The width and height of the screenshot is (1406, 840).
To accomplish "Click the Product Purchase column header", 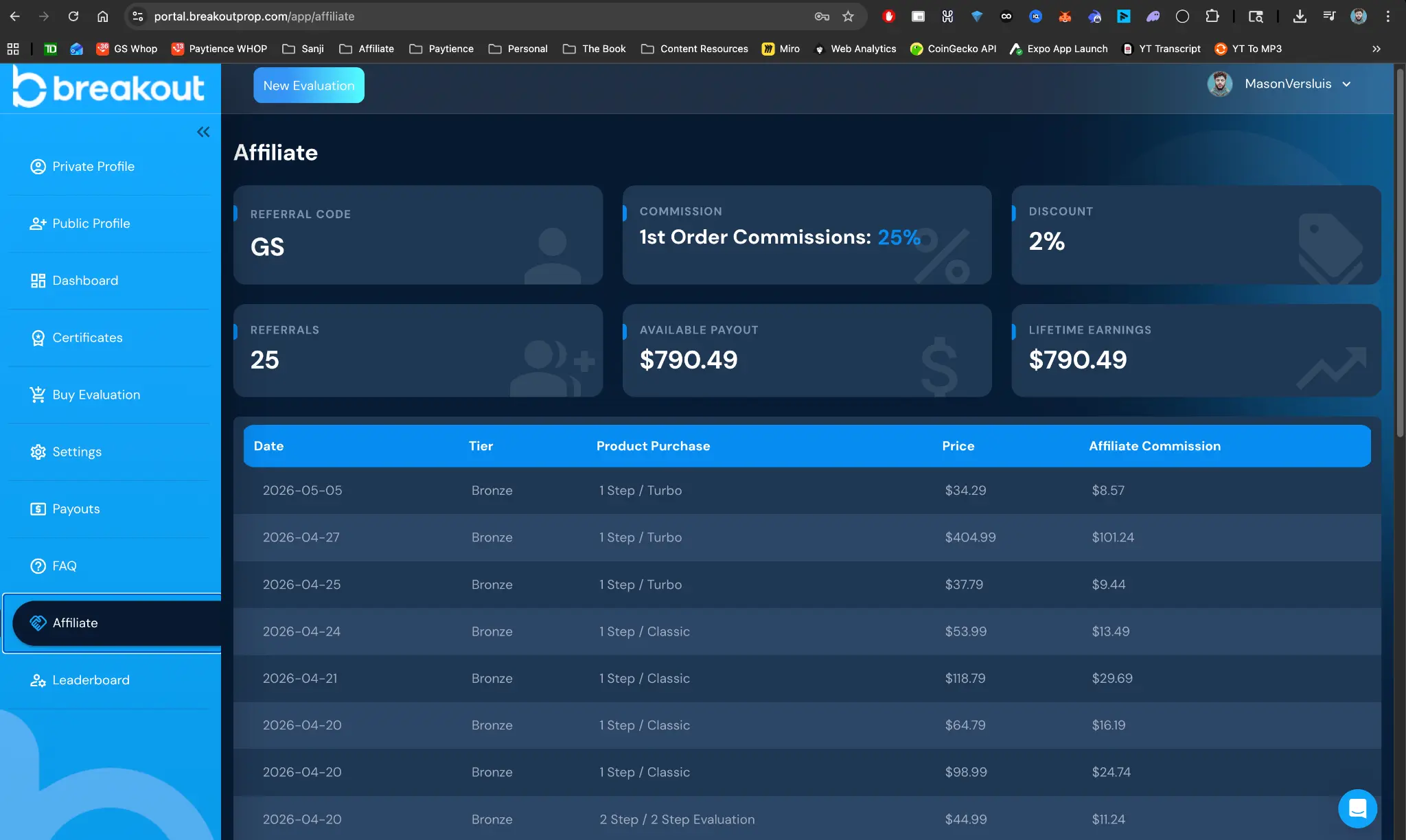I will (653, 446).
